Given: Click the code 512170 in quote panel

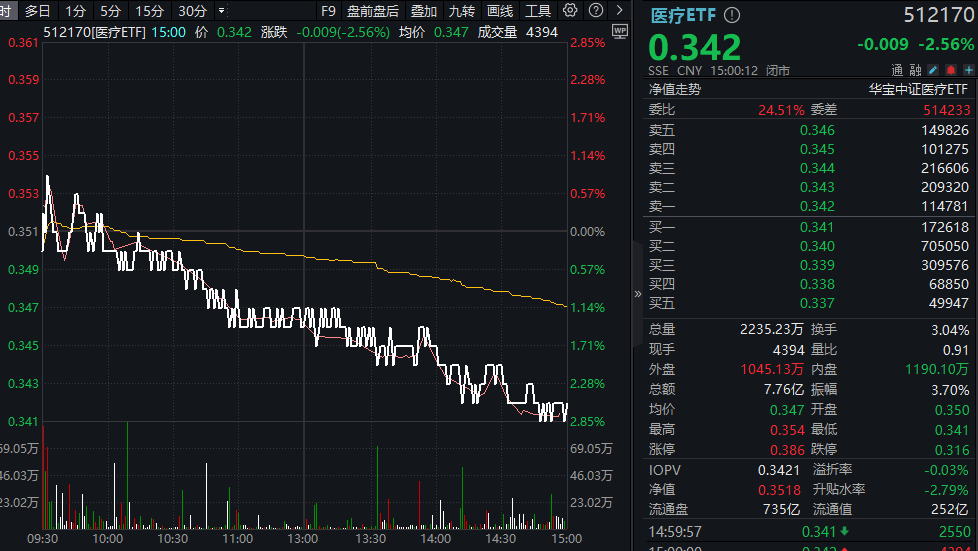Looking at the screenshot, I should coord(939,15).
